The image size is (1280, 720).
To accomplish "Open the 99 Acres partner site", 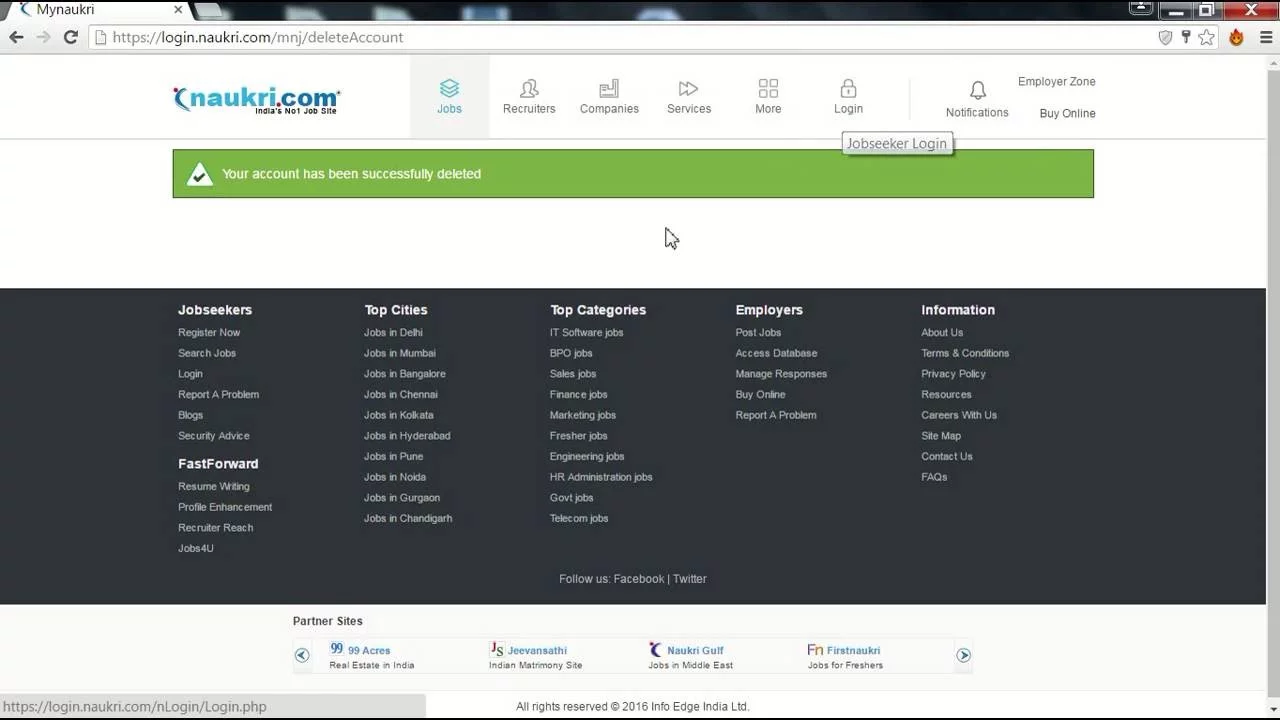I will tap(368, 651).
